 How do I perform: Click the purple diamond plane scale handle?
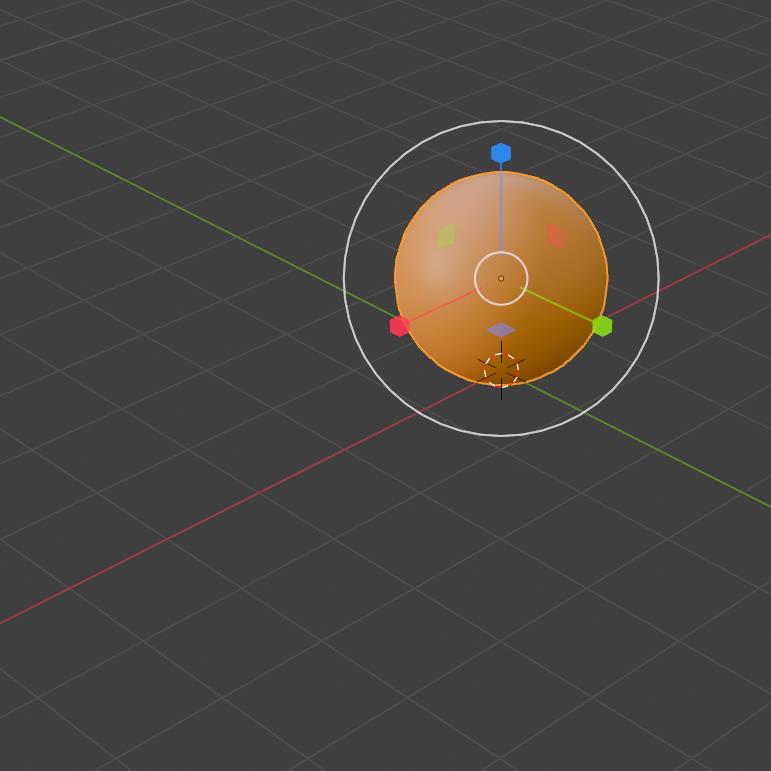point(501,330)
